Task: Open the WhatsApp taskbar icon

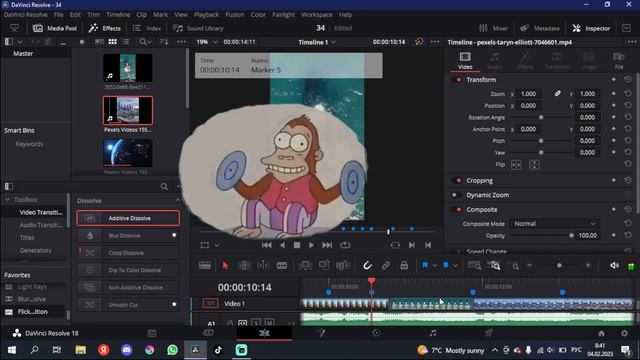Action: tap(173, 350)
